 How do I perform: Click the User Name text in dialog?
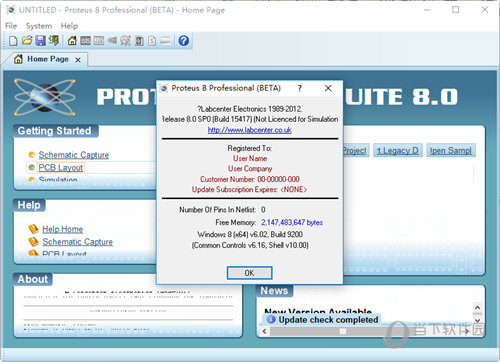250,158
